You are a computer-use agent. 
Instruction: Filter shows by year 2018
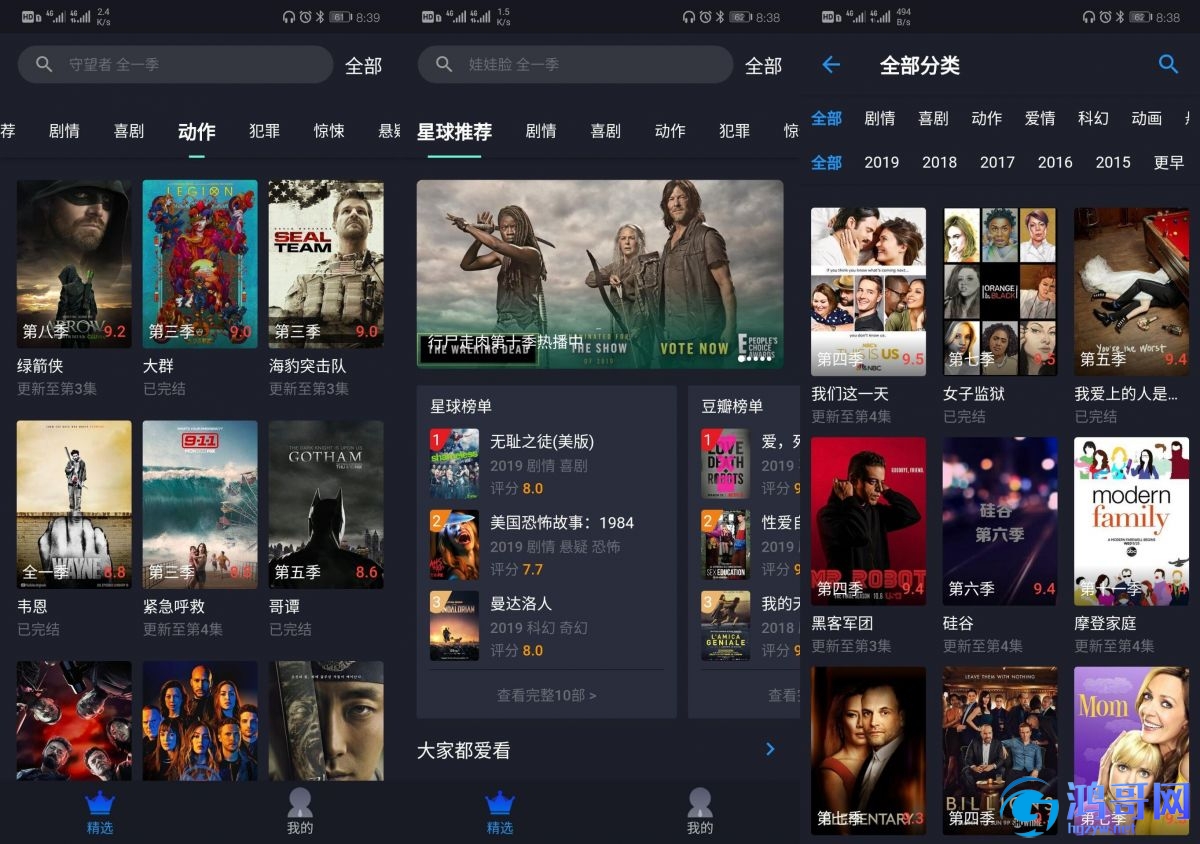(940, 162)
